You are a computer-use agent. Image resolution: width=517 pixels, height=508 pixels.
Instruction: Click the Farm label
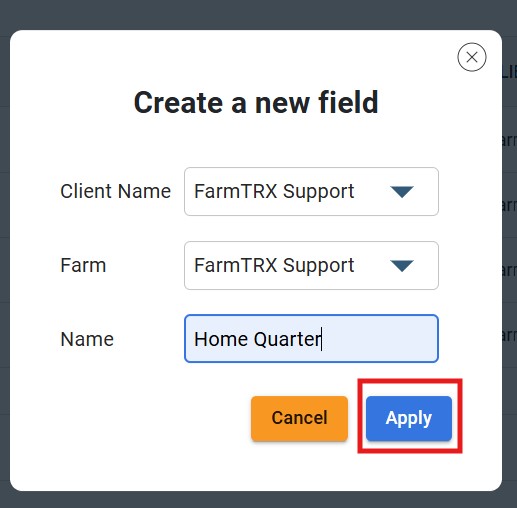83,265
